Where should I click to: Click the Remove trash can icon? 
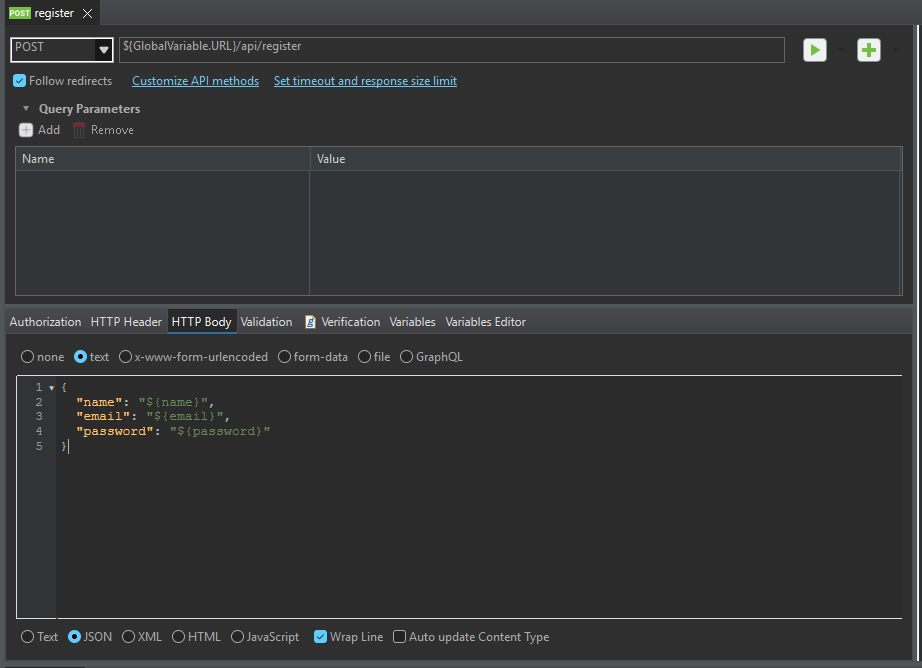(x=79, y=130)
